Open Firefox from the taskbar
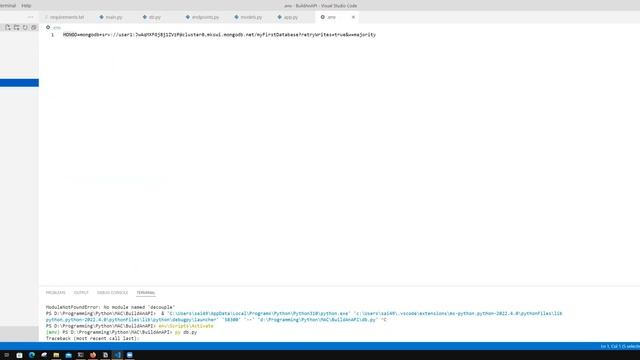The height and width of the screenshot is (360, 640). pos(93,355)
